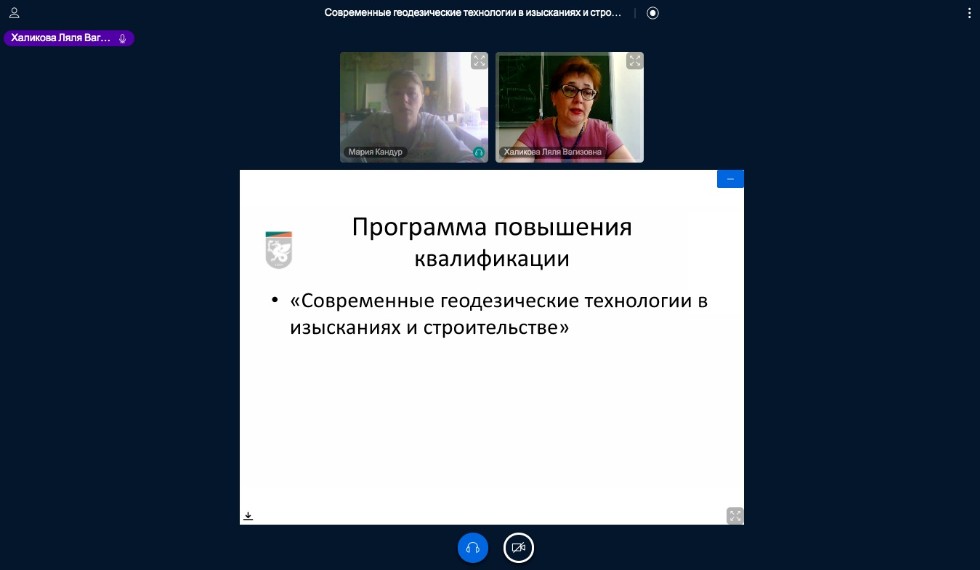
Task: Click the session title at top
Action: (x=472, y=12)
